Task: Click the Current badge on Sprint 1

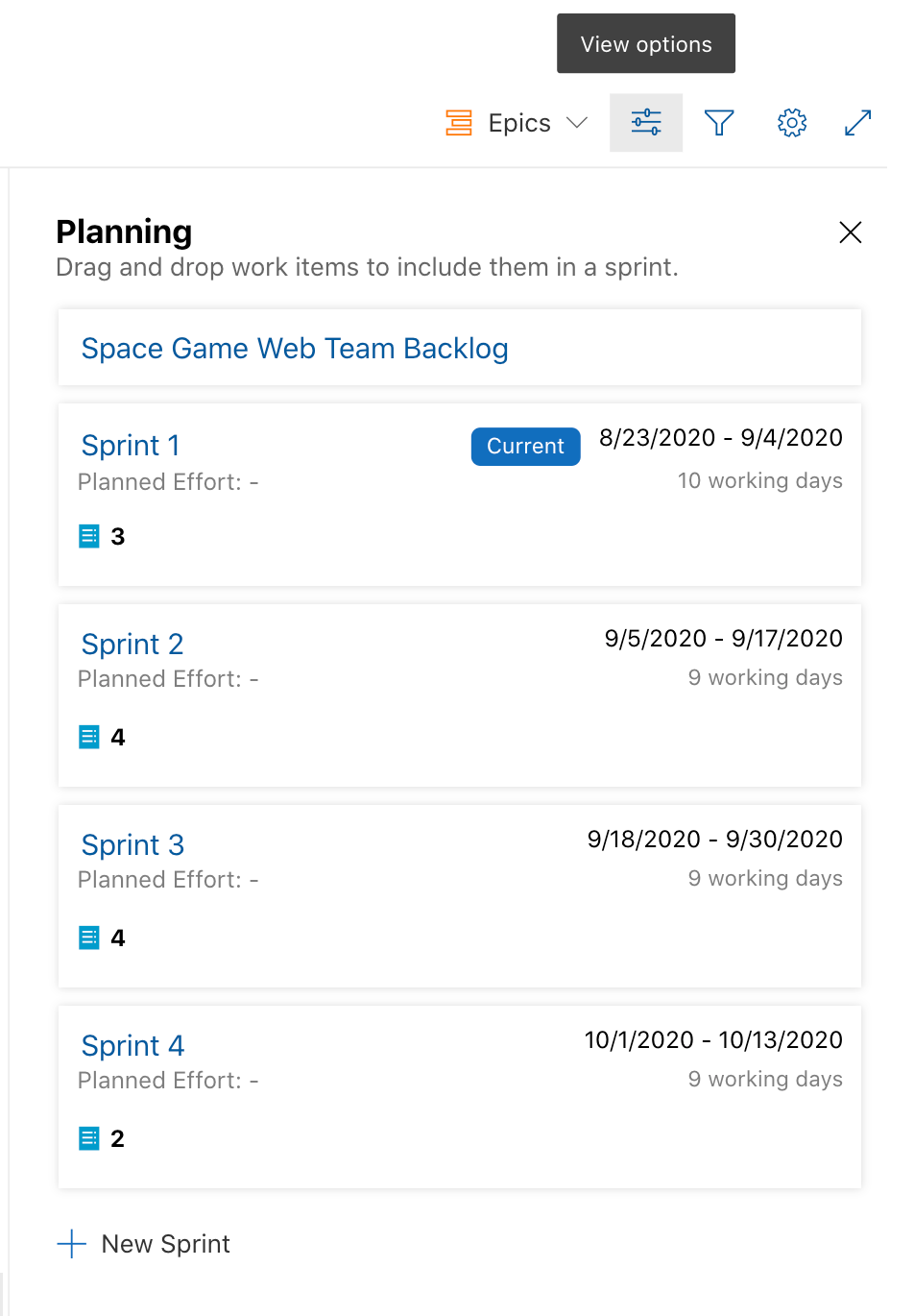Action: (x=525, y=447)
